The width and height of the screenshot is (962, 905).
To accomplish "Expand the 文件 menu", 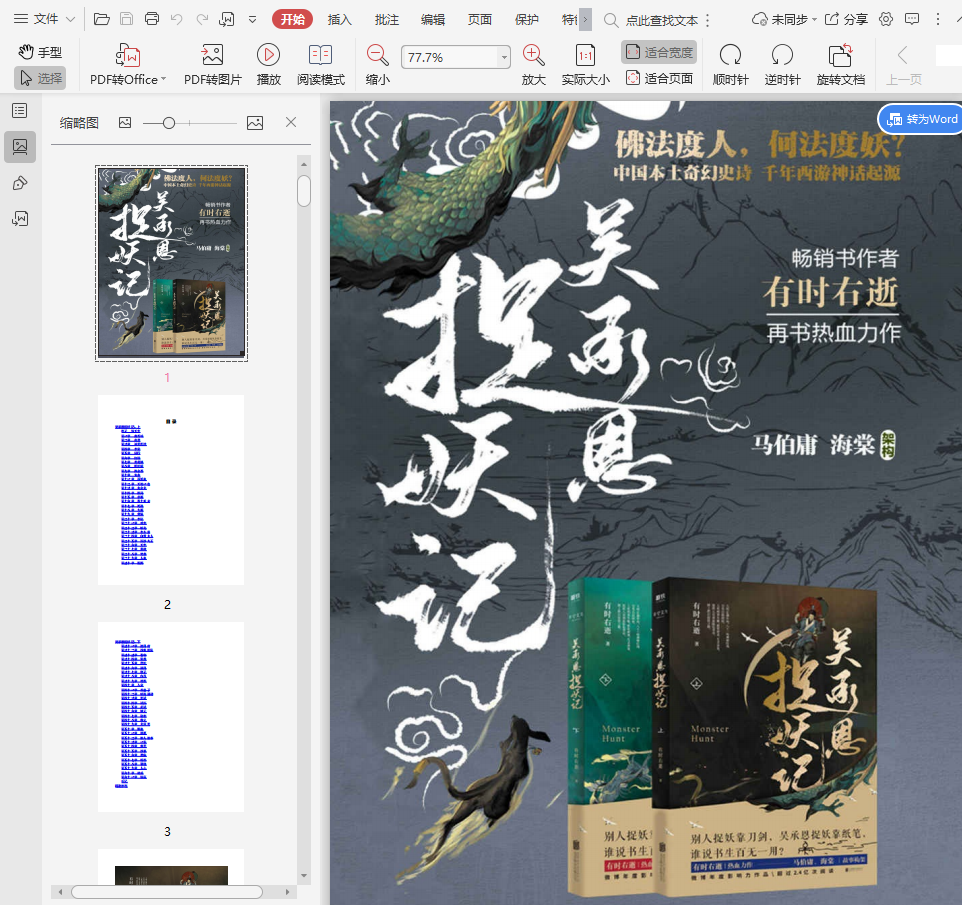I will coord(44,19).
